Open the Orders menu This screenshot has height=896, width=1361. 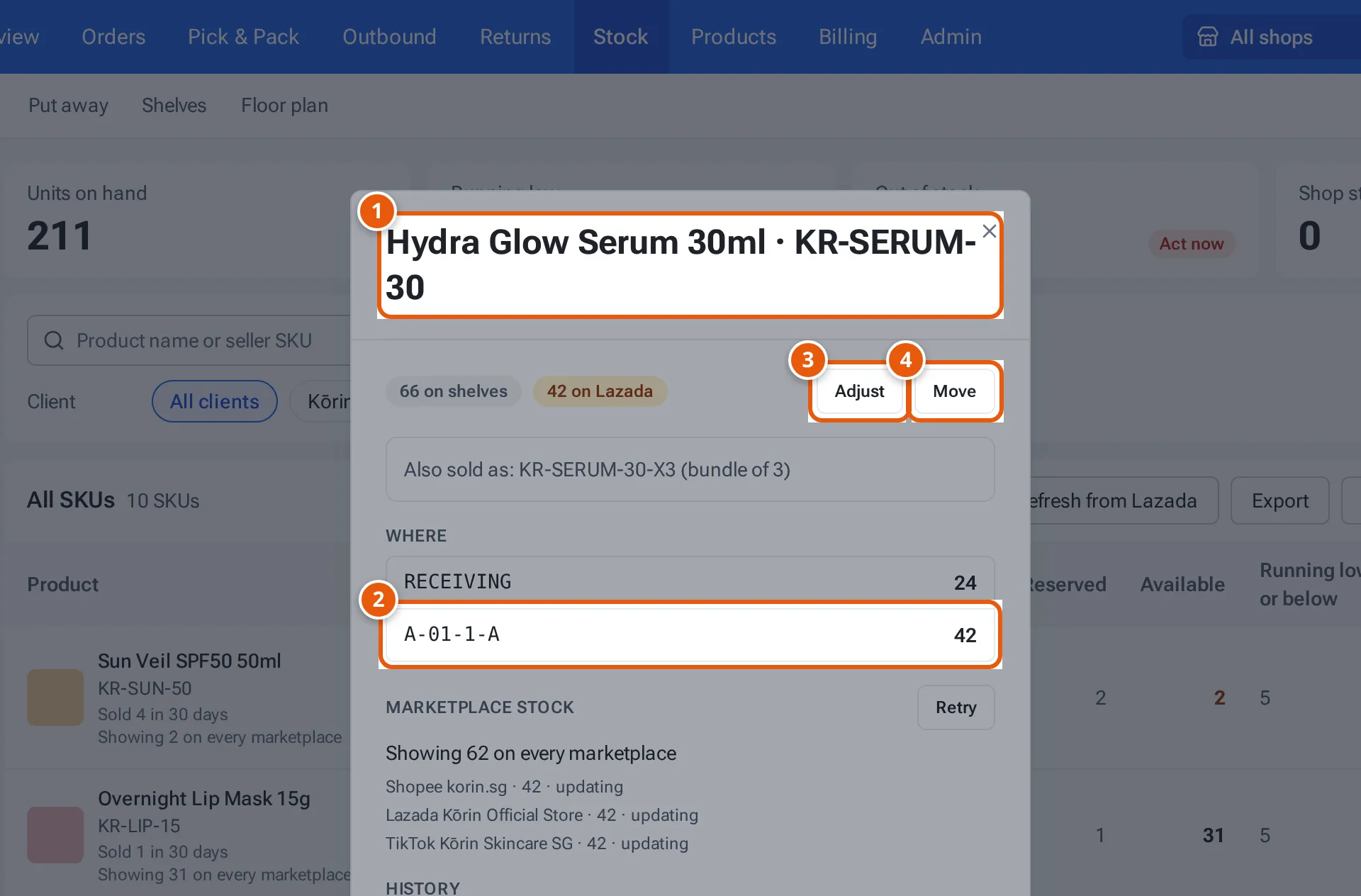coord(113,37)
